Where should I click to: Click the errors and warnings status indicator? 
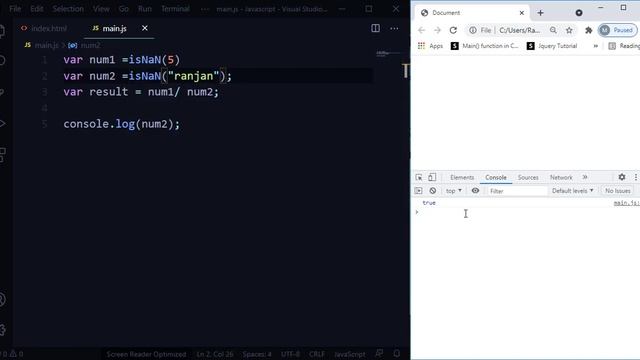tap(12, 354)
